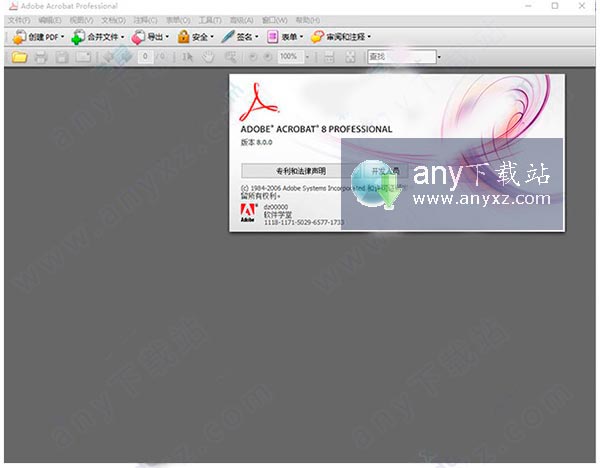Click the 软件学堂 licensee text
This screenshot has width=600, height=468.
point(277,215)
